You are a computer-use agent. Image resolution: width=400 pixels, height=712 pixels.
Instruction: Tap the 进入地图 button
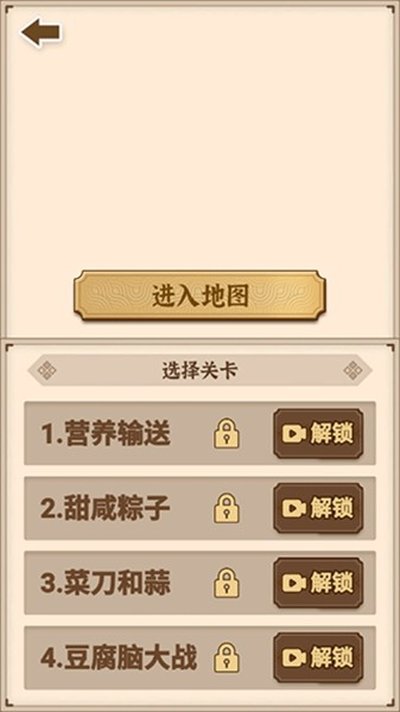(200, 296)
